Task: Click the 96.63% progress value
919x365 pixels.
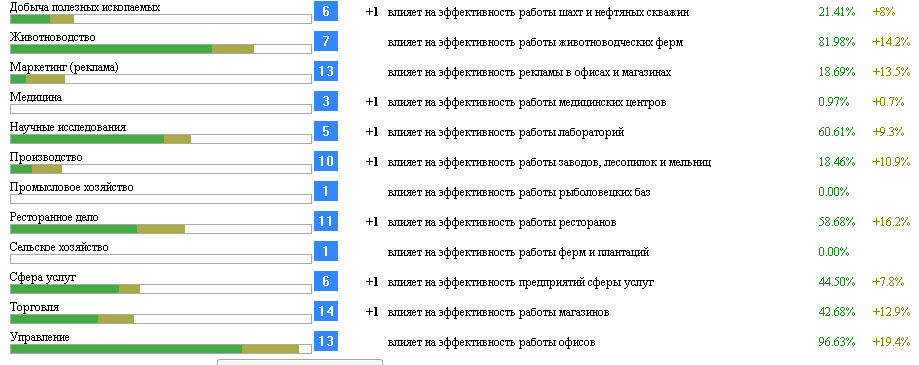Action: tap(837, 342)
